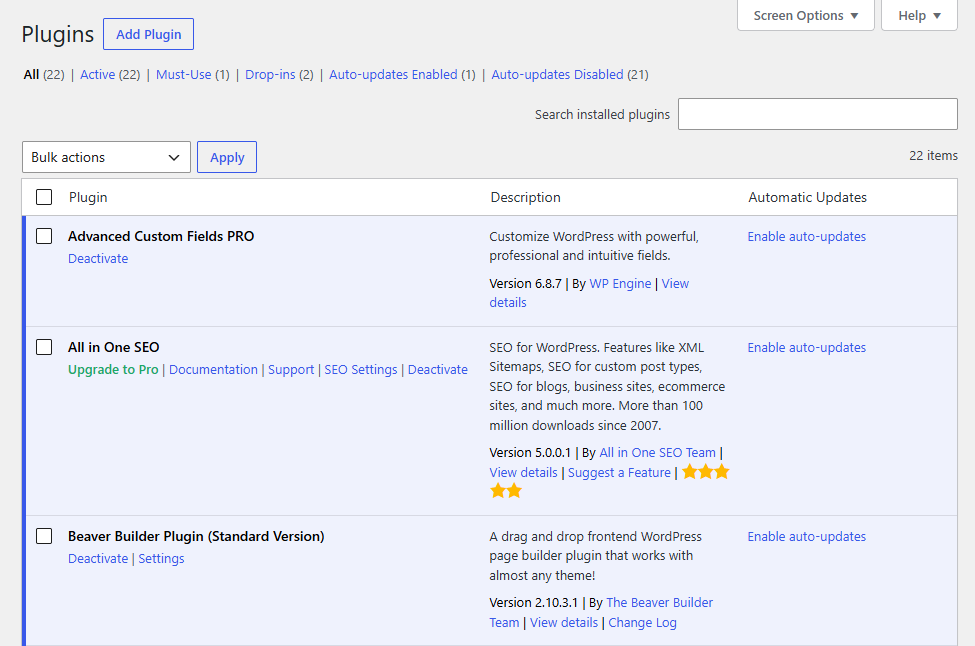Click the Plugins page heading
975x646 pixels.
point(58,34)
